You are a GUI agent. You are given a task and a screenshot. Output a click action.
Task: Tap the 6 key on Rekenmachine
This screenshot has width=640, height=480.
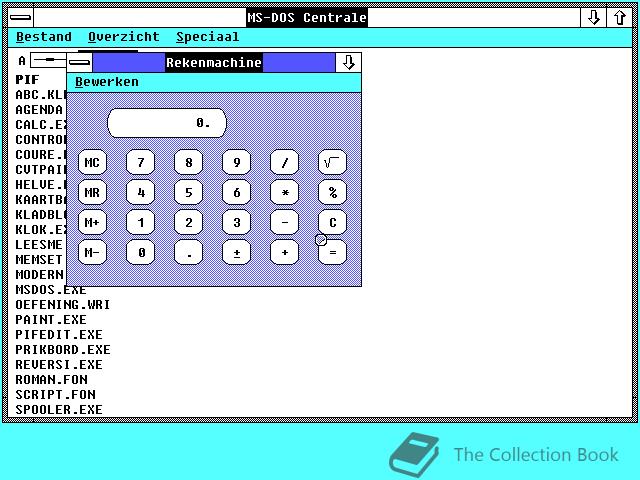click(236, 192)
